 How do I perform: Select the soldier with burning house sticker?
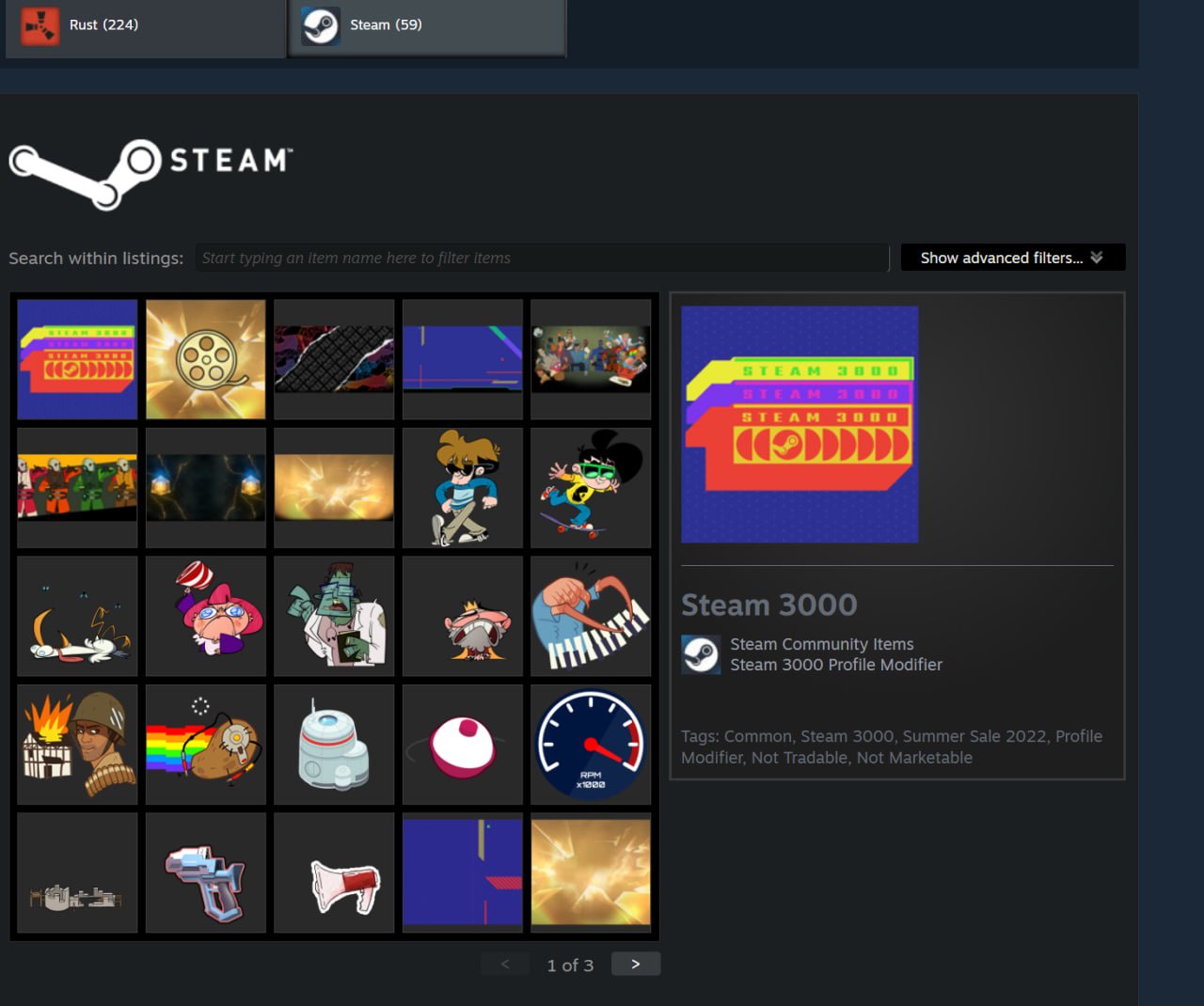click(77, 745)
